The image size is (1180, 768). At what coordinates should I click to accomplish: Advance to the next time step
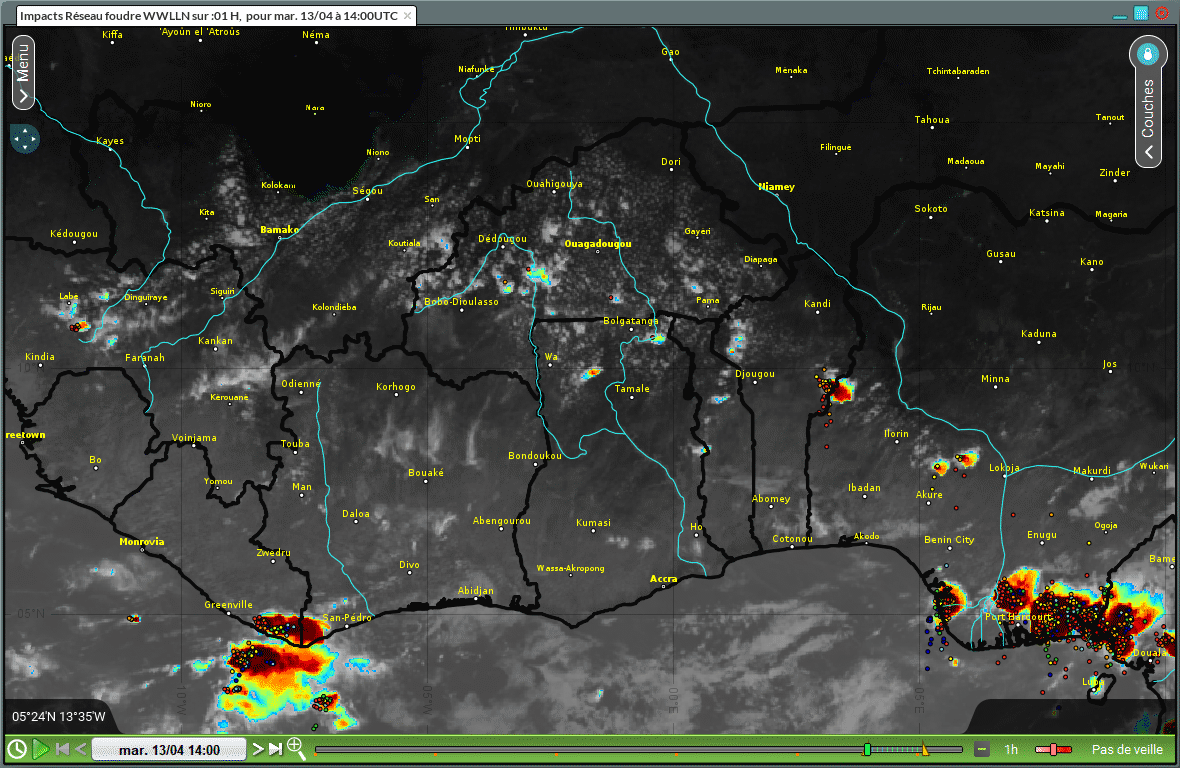coord(257,749)
